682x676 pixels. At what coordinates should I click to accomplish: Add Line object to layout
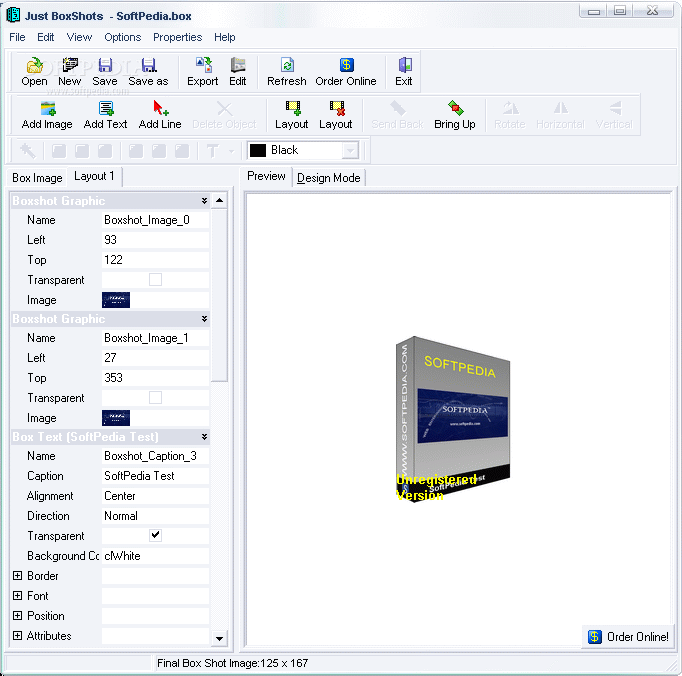tap(160, 115)
